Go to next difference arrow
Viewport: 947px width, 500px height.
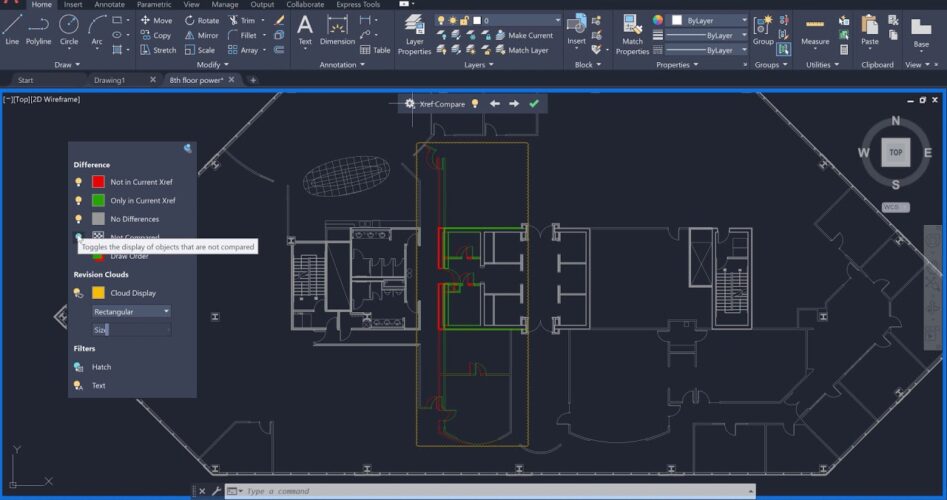[514, 104]
